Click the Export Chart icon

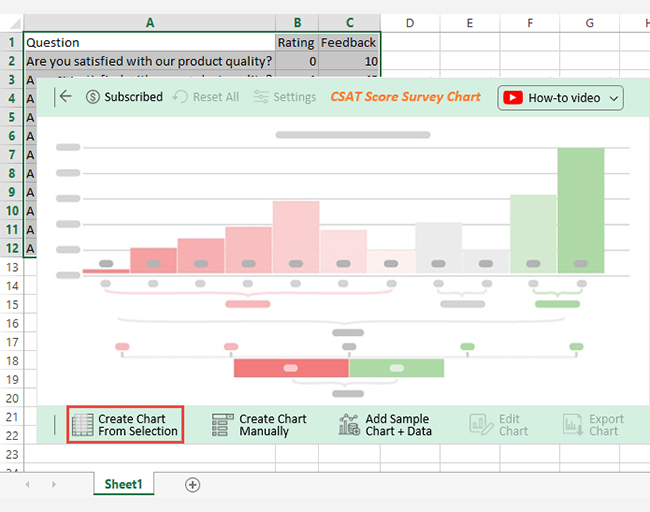coord(573,425)
